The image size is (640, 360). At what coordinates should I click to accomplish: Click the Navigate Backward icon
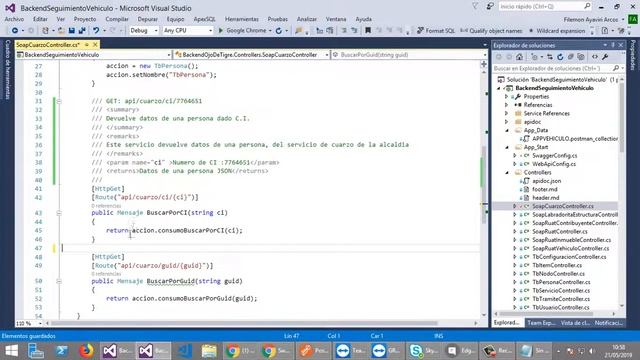15,31
